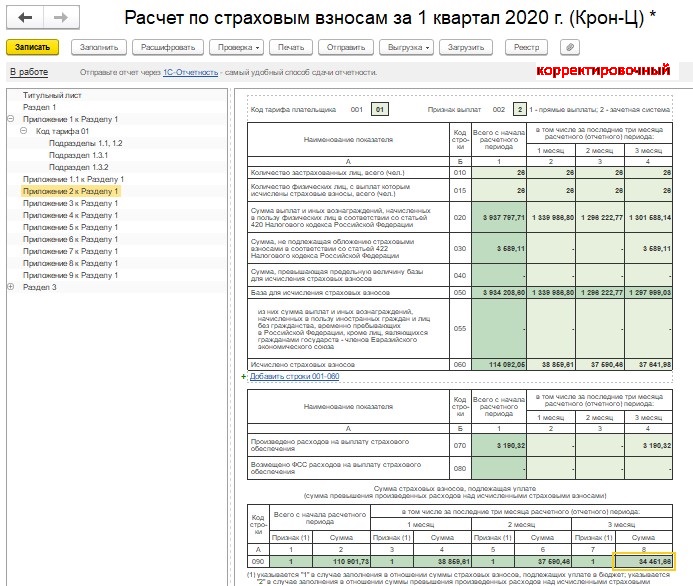This screenshot has height=586, width=693.
Task: Open Приложение 5 к Разделу 1
Action: 70,227
